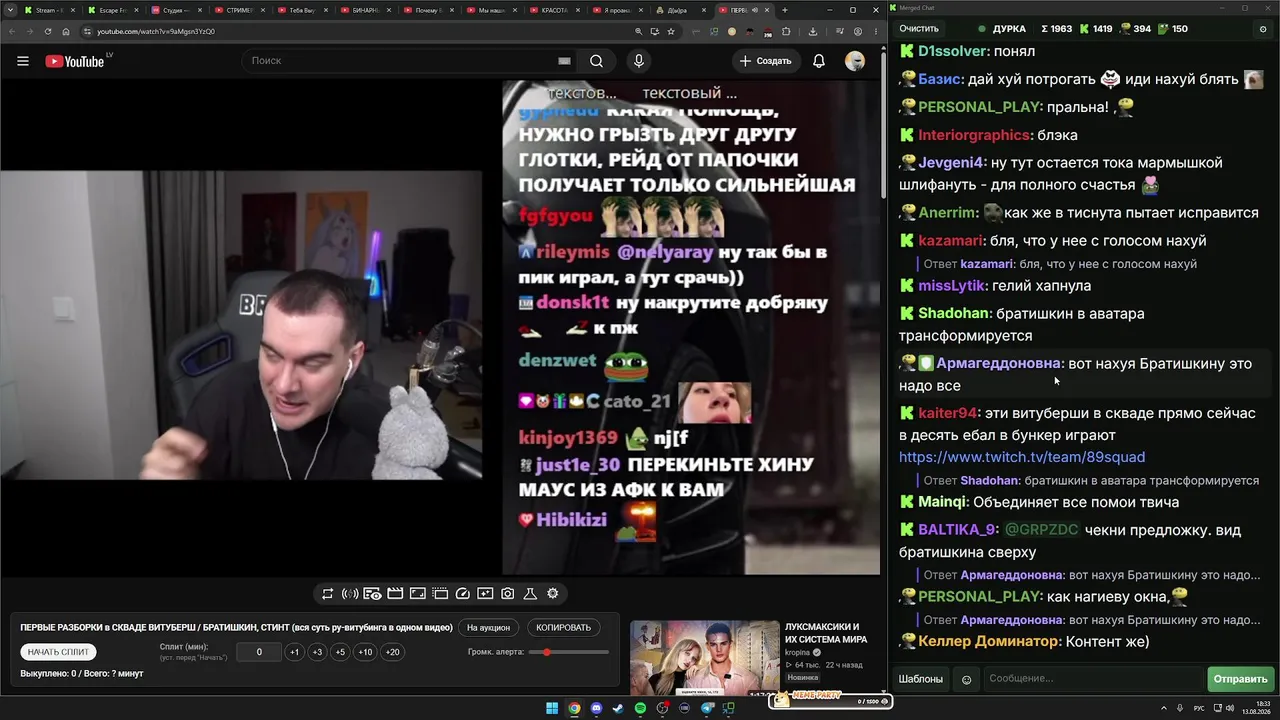Open Telegram from the taskbar

pyautogui.click(x=707, y=708)
